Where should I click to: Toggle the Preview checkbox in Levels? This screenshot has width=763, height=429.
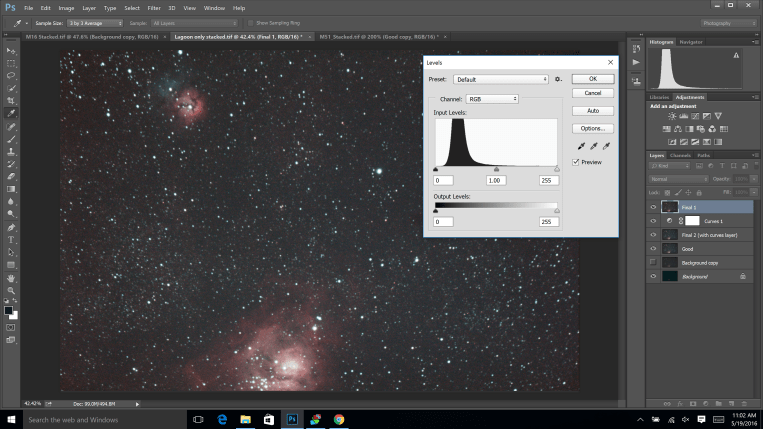coord(576,162)
